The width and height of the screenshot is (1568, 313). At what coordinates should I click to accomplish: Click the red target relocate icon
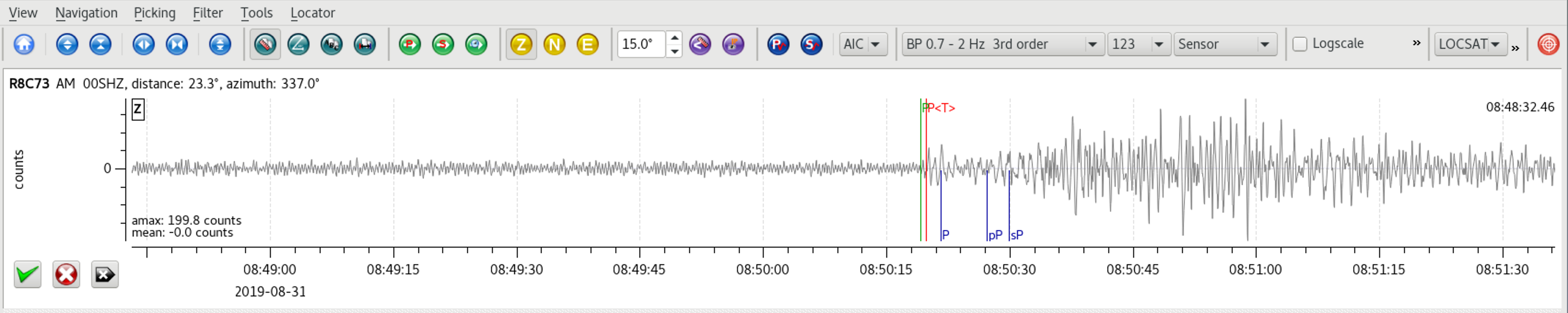1548,44
